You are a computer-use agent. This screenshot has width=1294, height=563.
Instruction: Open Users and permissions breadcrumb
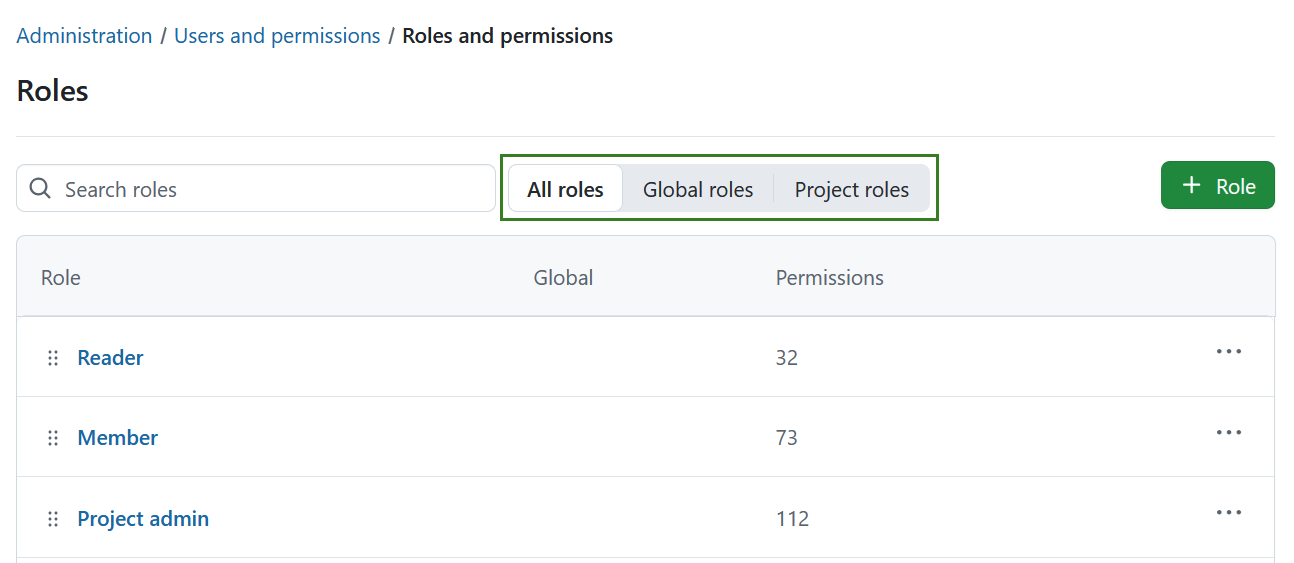(x=277, y=36)
